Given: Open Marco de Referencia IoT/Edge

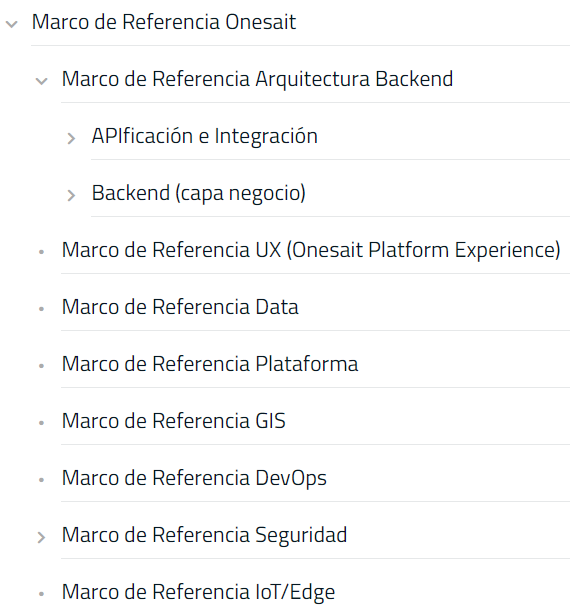Looking at the screenshot, I should 198,592.
